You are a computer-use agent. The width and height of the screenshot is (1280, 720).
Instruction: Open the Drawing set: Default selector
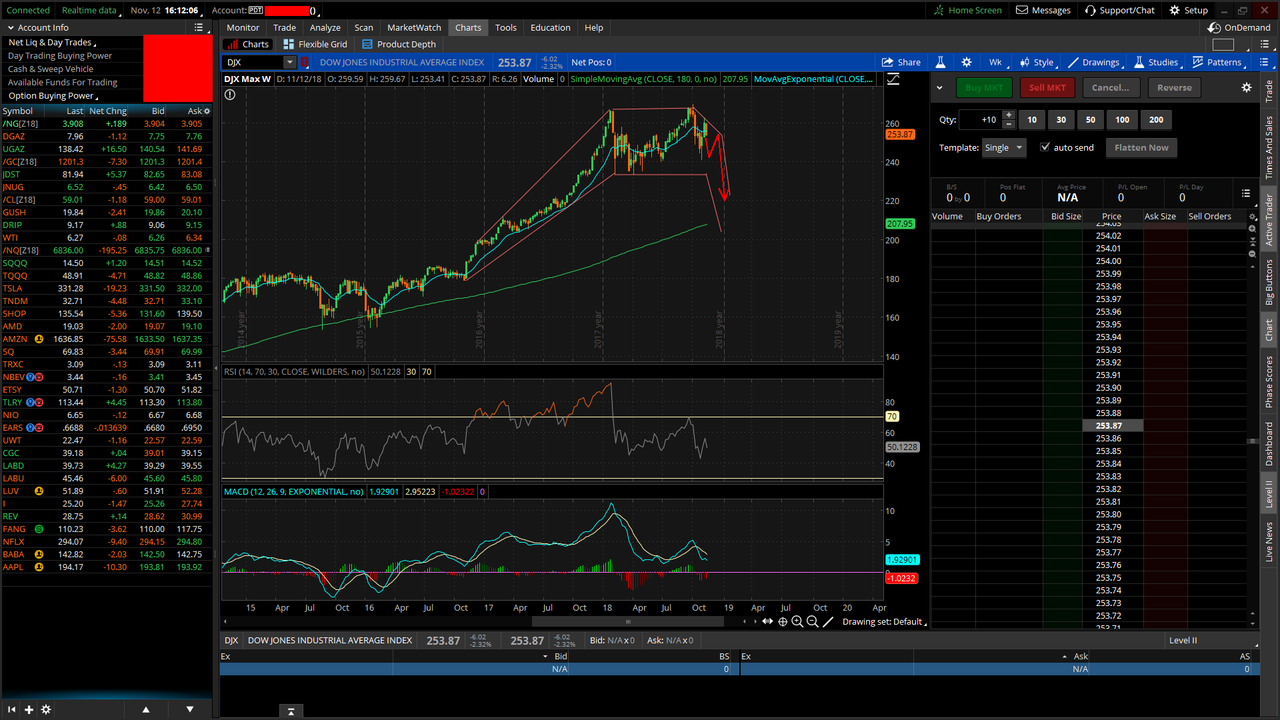tap(886, 622)
